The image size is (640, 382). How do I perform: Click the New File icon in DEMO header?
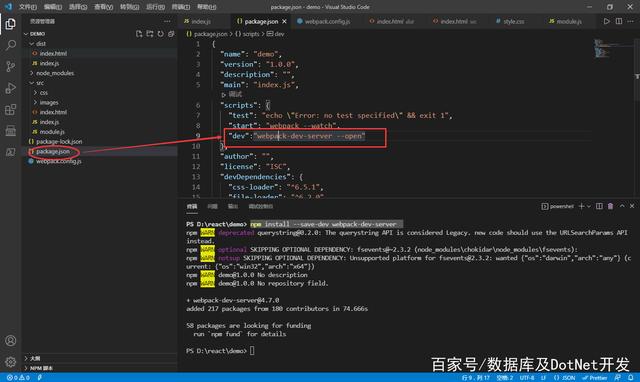point(139,34)
